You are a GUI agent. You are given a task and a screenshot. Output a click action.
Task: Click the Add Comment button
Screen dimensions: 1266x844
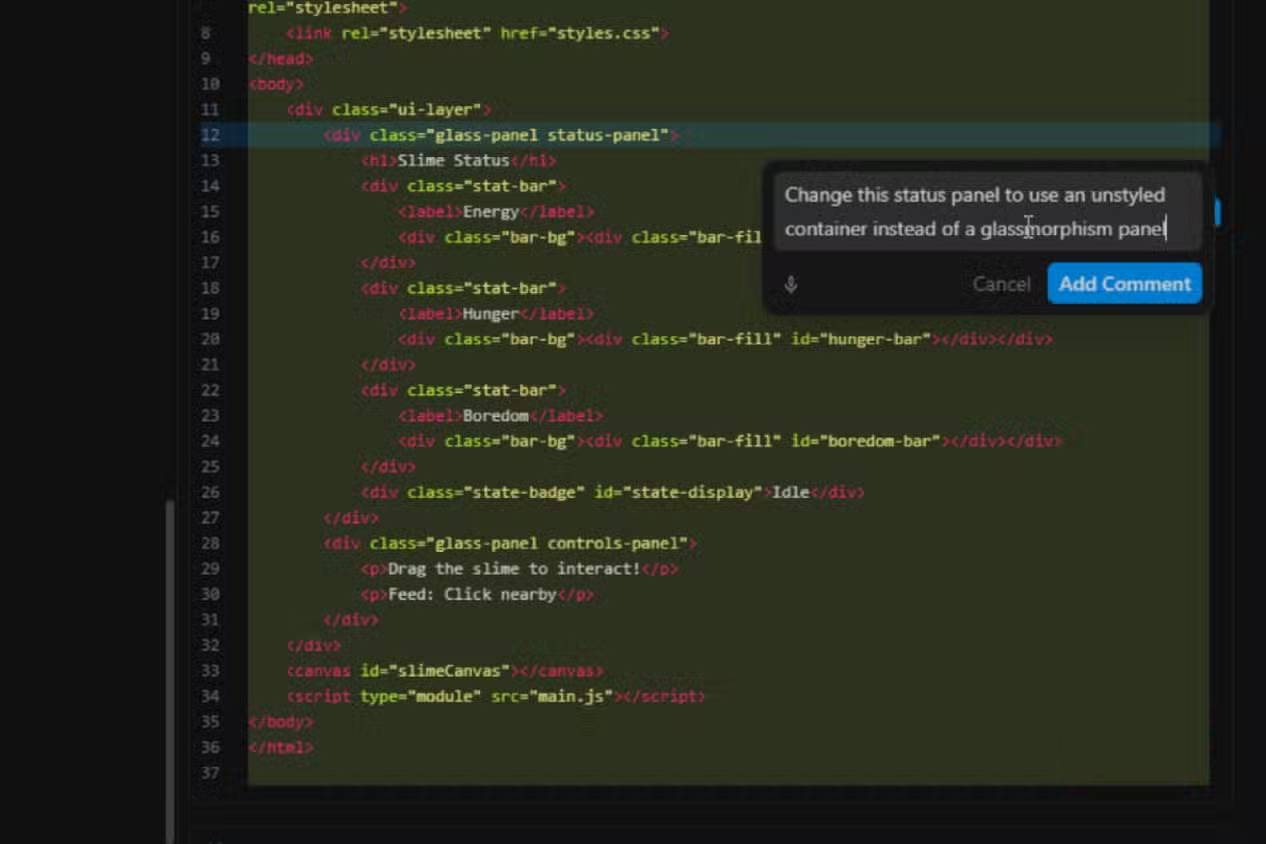pos(1125,284)
